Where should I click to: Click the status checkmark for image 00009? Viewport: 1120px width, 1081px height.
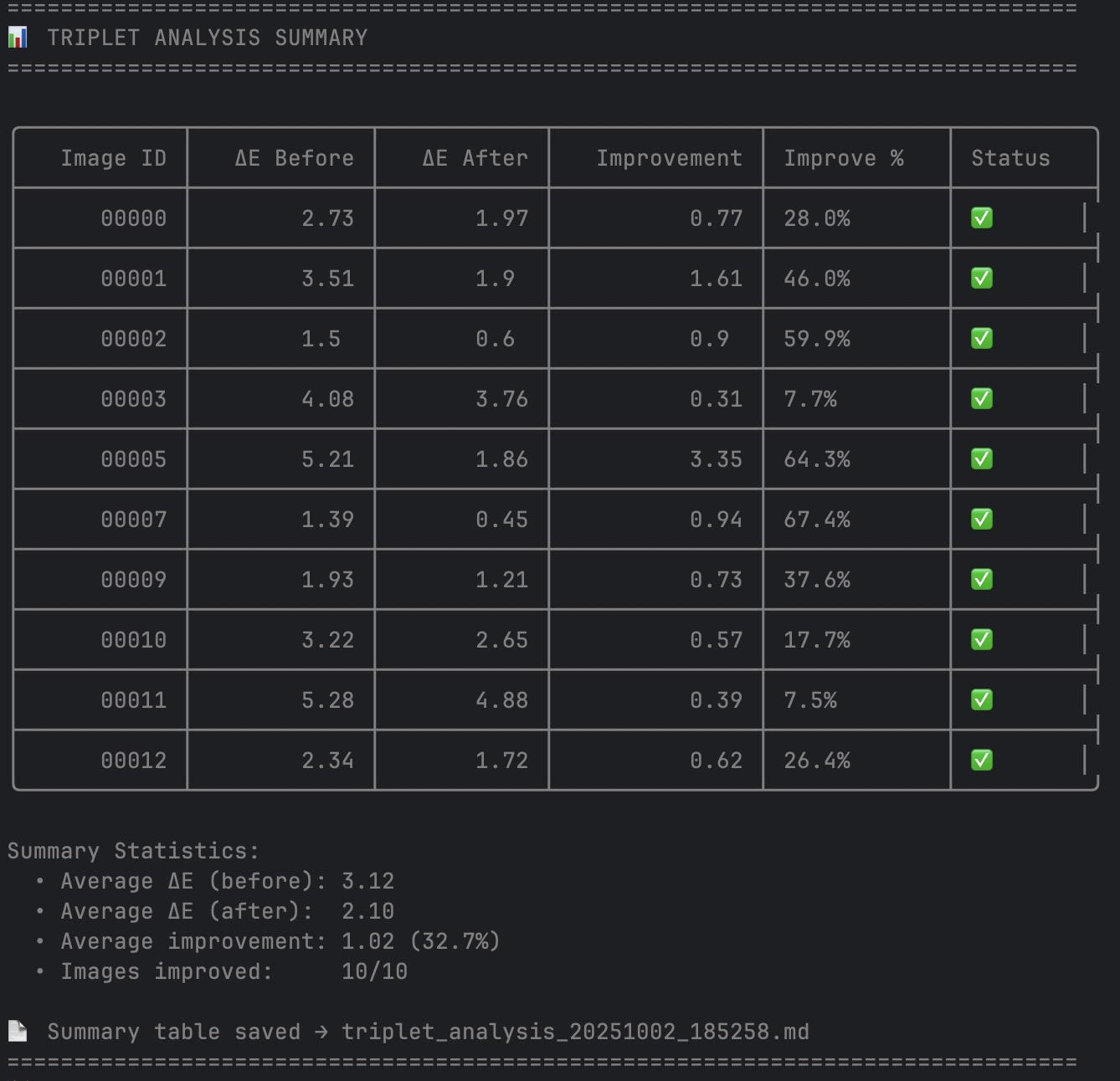pos(981,580)
